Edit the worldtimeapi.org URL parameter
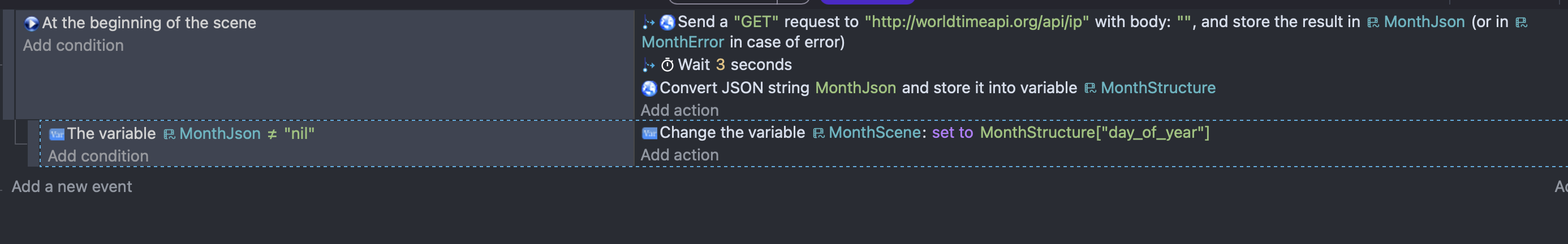Image resolution: width=1568 pixels, height=244 pixels. click(976, 22)
